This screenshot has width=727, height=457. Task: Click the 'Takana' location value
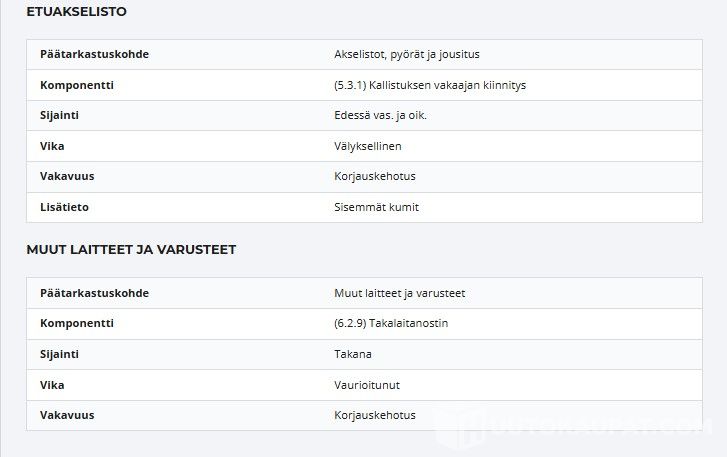[x=352, y=354]
